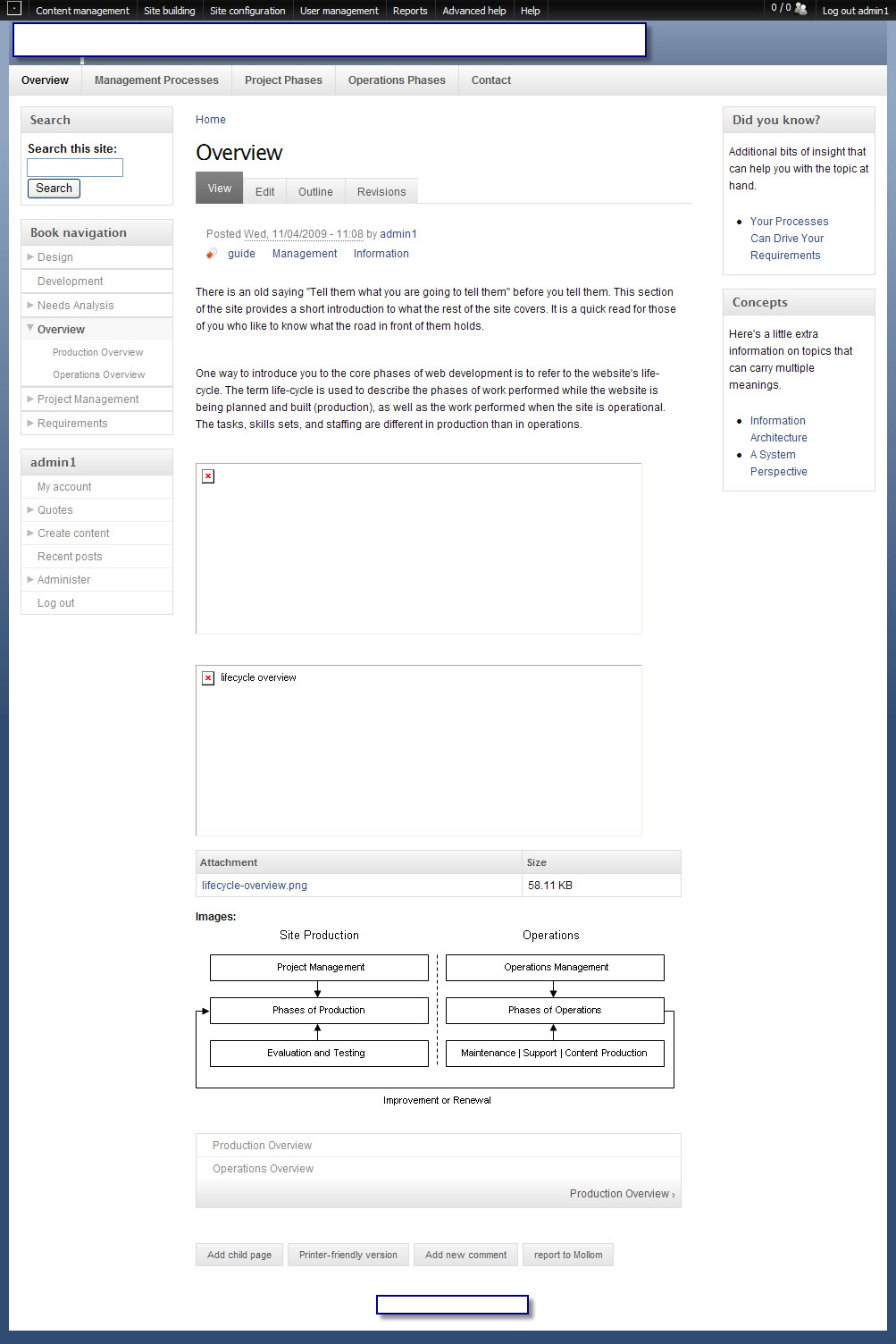
Task: Select the Overview primary navigation tab
Action: (45, 80)
